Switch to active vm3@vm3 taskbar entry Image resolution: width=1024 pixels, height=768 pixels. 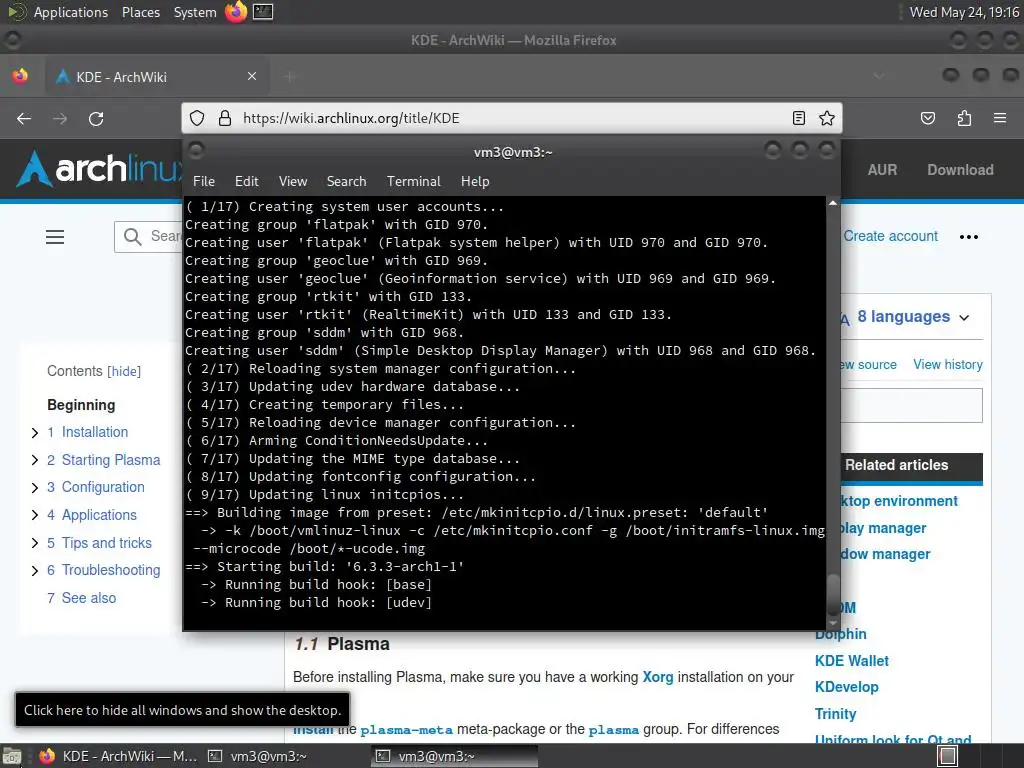pyautogui.click(x=455, y=756)
